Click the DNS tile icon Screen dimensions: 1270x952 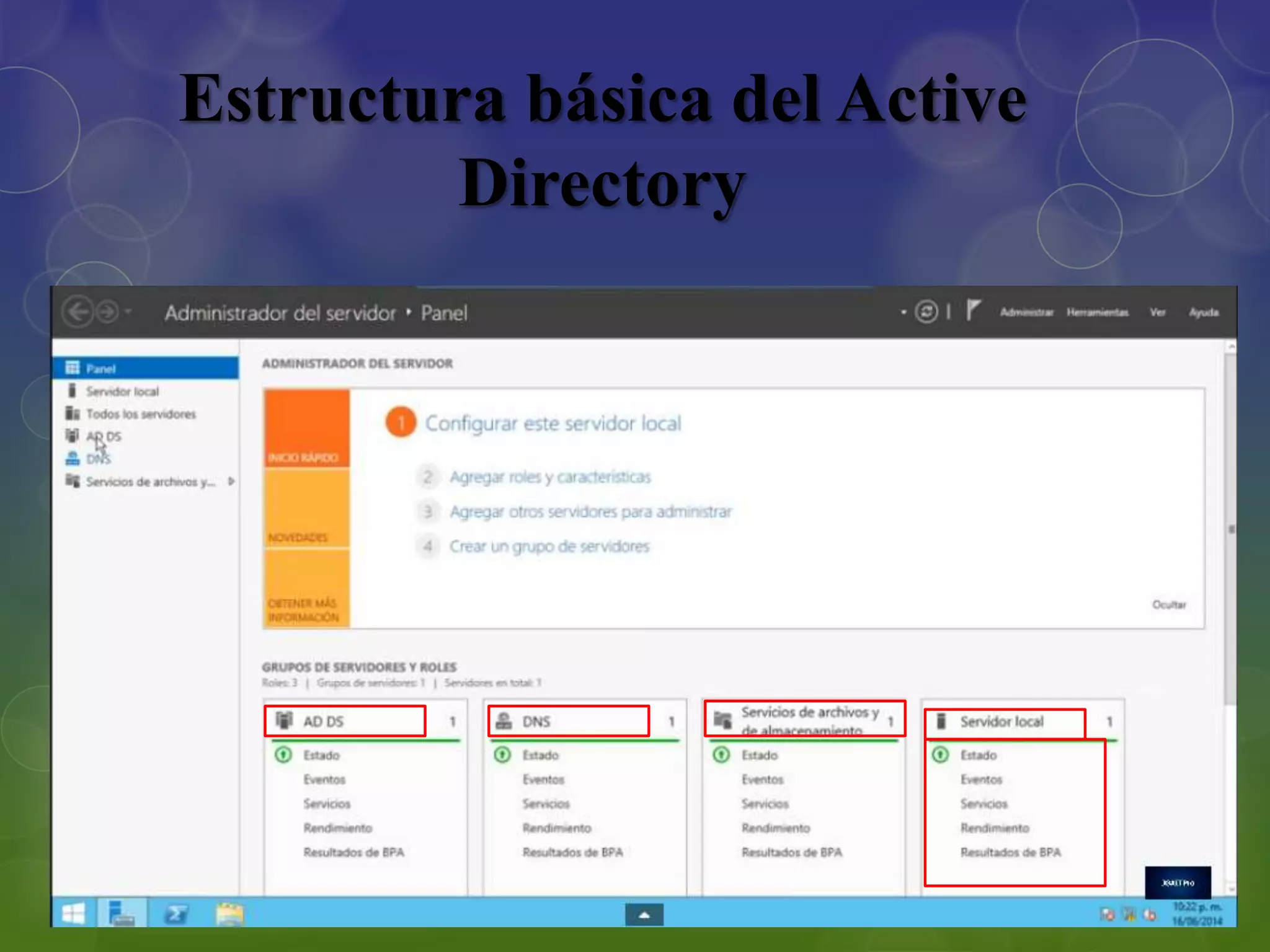[x=504, y=720]
